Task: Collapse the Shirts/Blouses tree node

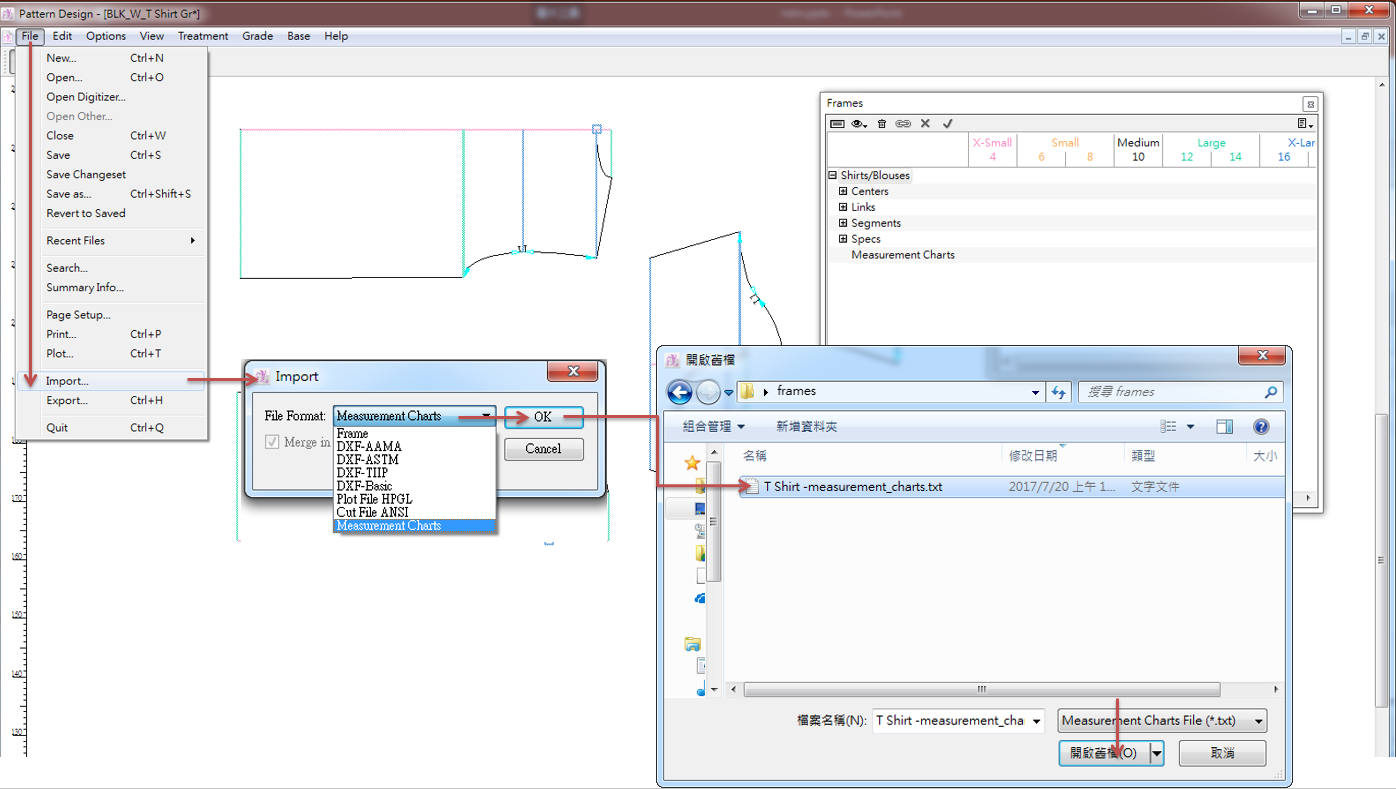Action: pyautogui.click(x=832, y=175)
